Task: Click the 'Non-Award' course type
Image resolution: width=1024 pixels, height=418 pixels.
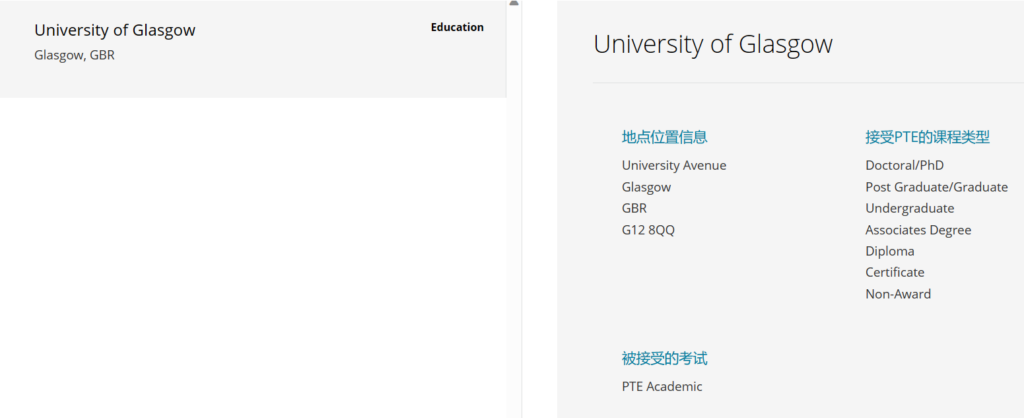Action: (x=899, y=294)
